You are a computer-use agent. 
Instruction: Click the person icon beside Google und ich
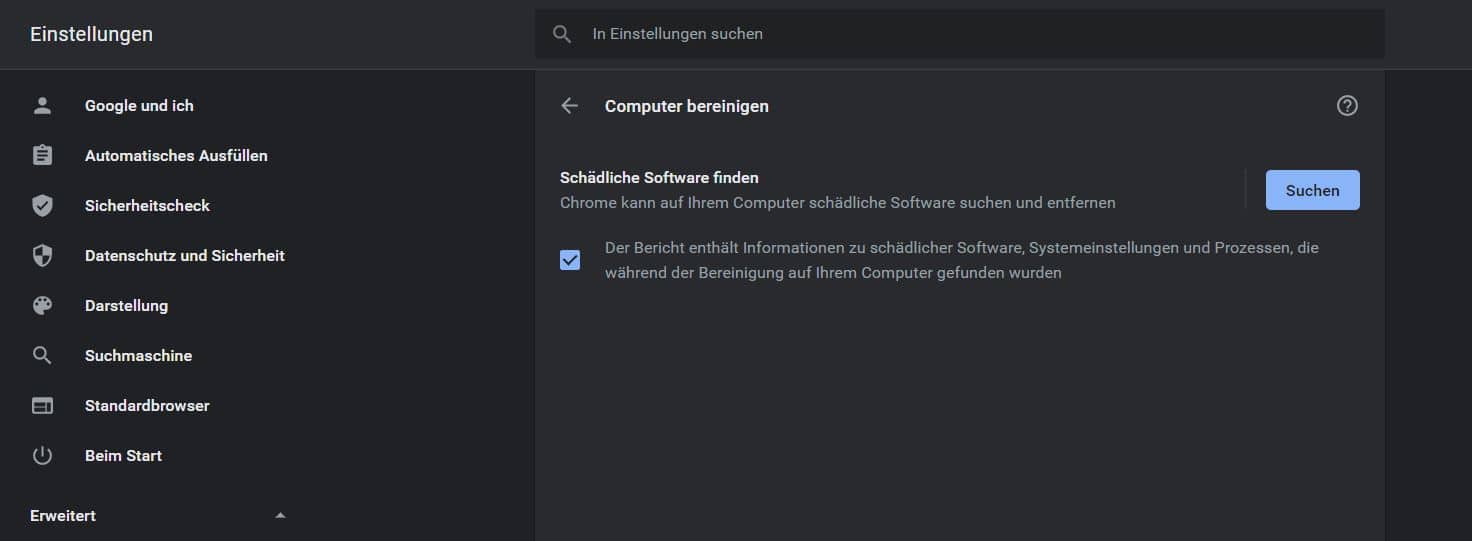(42, 106)
